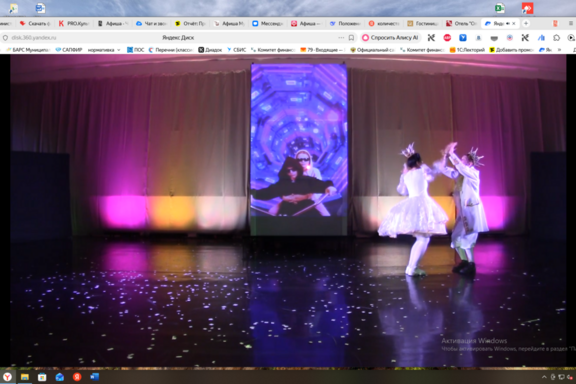
Task: Mute the sound icon on active tab
Action: pos(508,24)
